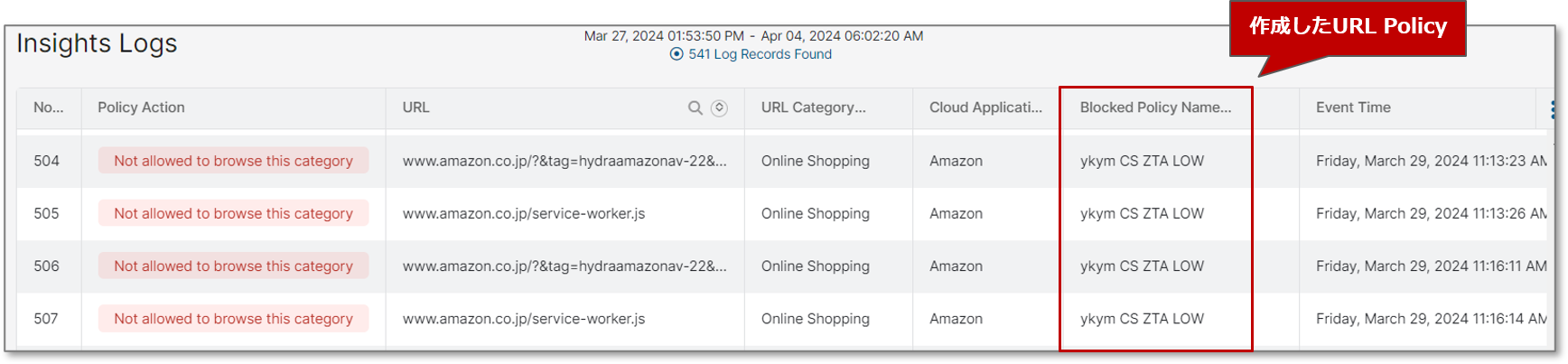Click the log date range text
Screen dimensions: 1568x364
[x=753, y=36]
